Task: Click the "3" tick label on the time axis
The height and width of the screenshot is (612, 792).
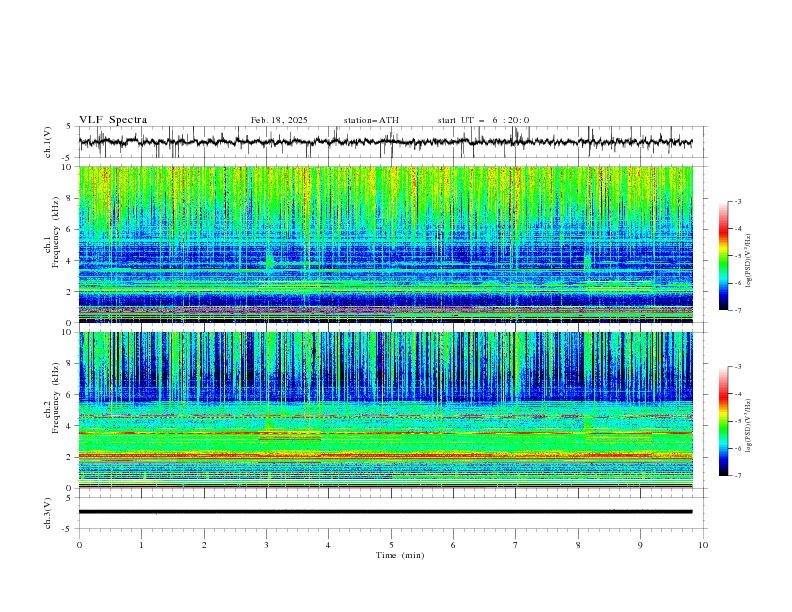Action: pyautogui.click(x=267, y=545)
